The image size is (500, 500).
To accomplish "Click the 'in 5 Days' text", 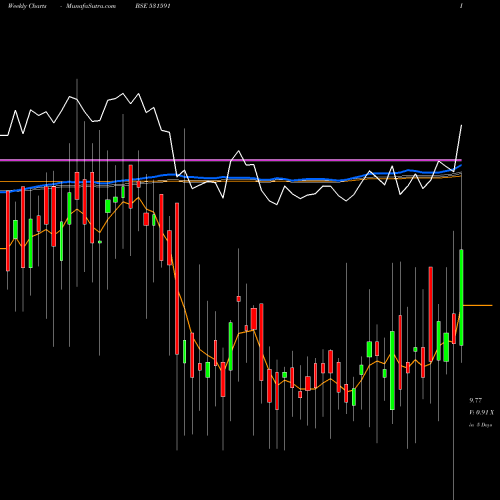I will point(481,425).
